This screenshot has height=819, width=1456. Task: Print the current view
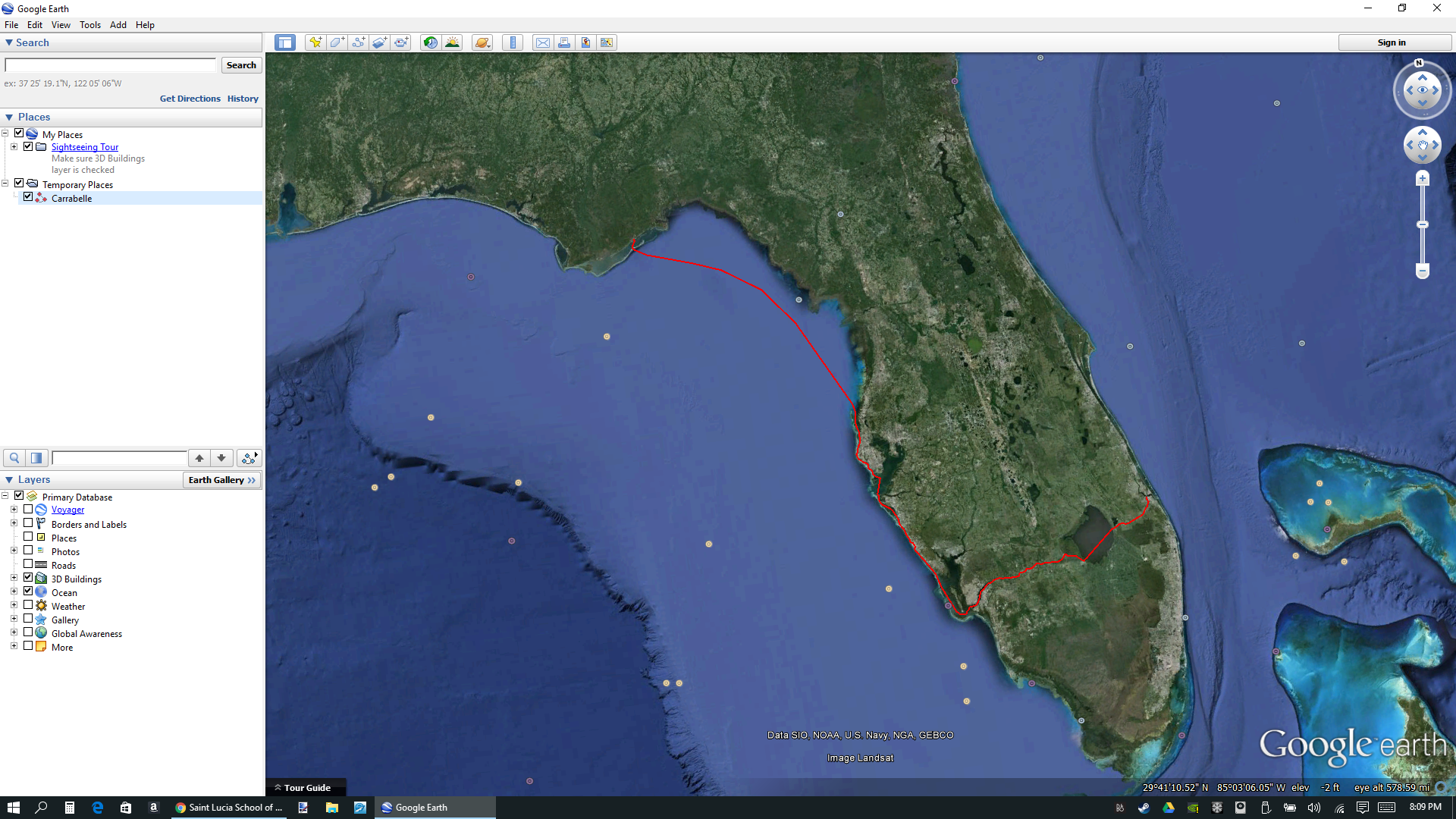tap(564, 42)
